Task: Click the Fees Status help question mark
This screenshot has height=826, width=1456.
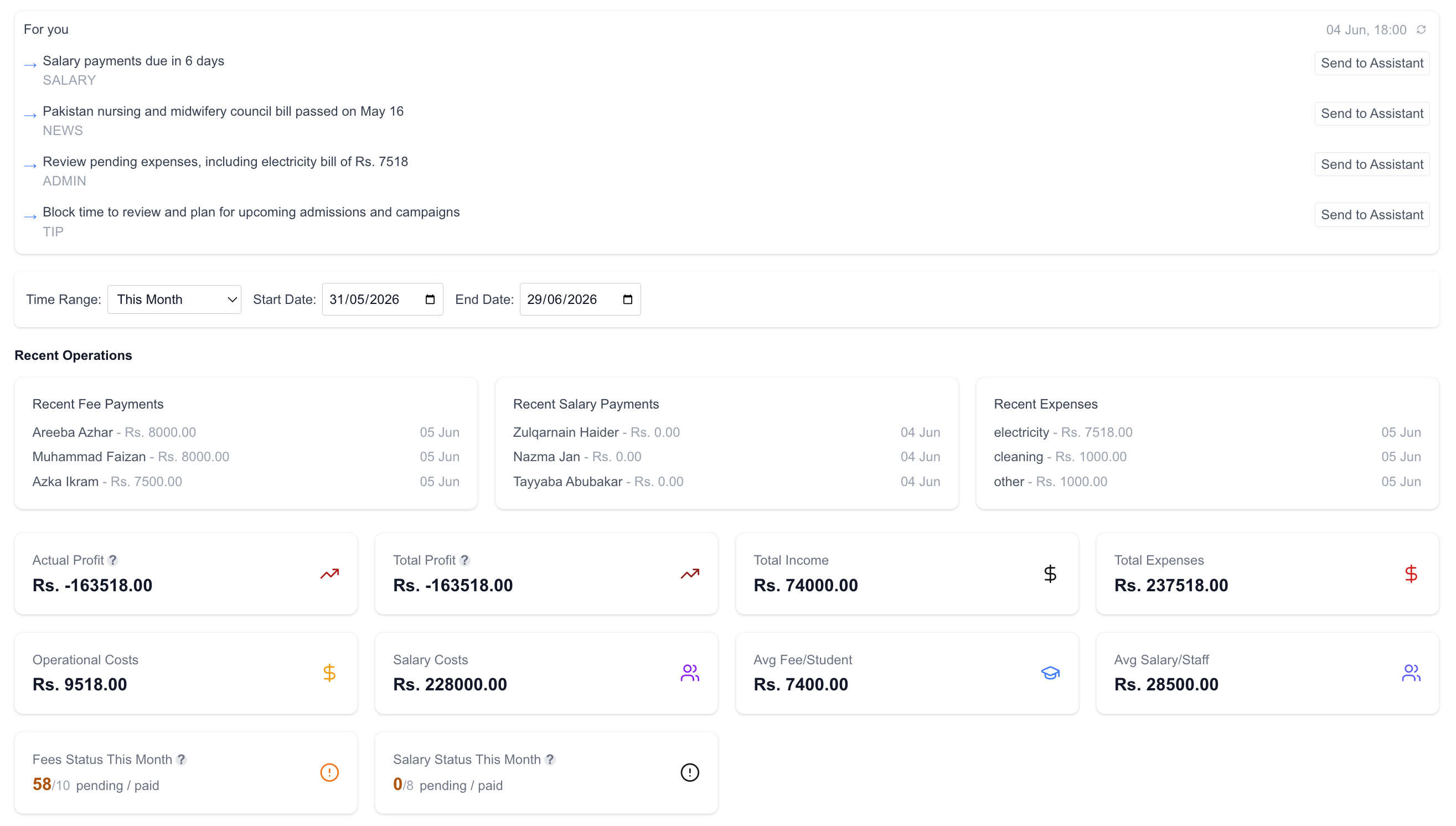Action: pos(181,759)
